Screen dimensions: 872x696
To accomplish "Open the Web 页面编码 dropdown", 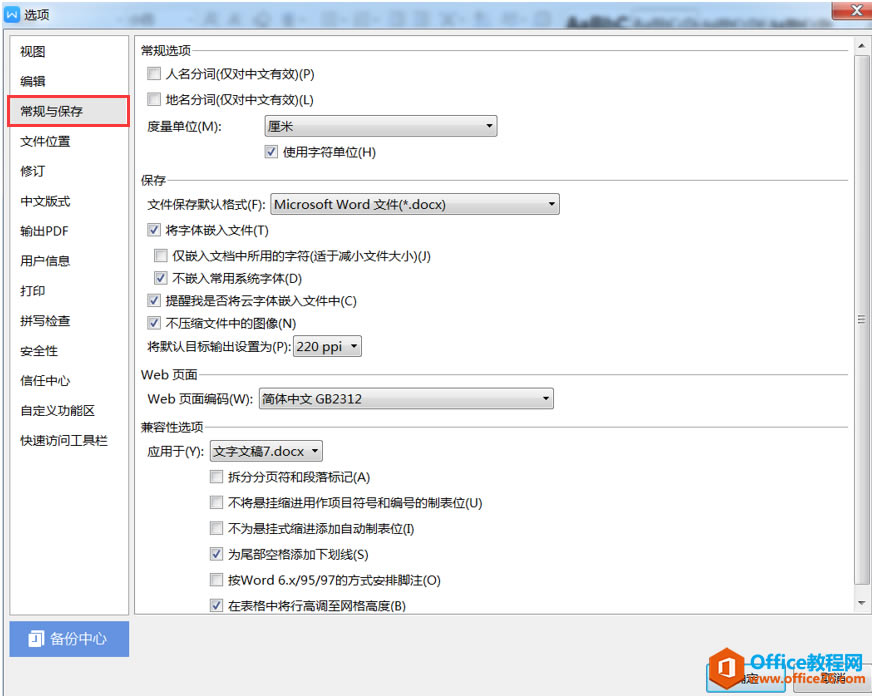I will tap(406, 399).
